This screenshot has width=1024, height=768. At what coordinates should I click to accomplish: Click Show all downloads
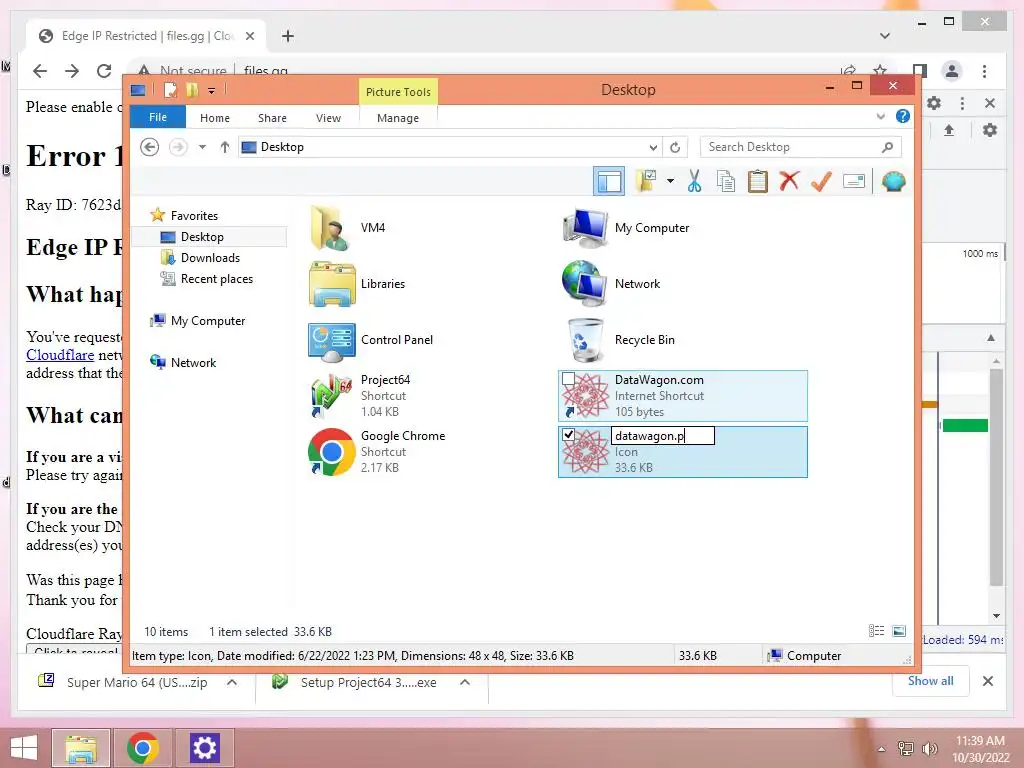click(931, 681)
